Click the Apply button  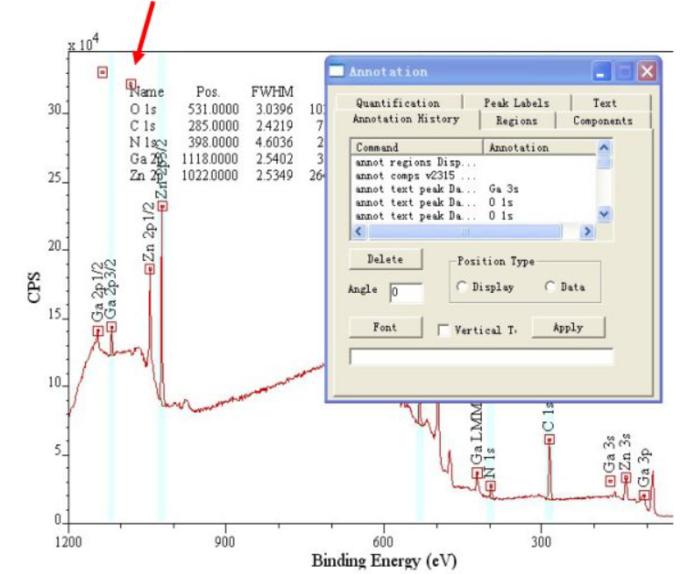(568, 328)
